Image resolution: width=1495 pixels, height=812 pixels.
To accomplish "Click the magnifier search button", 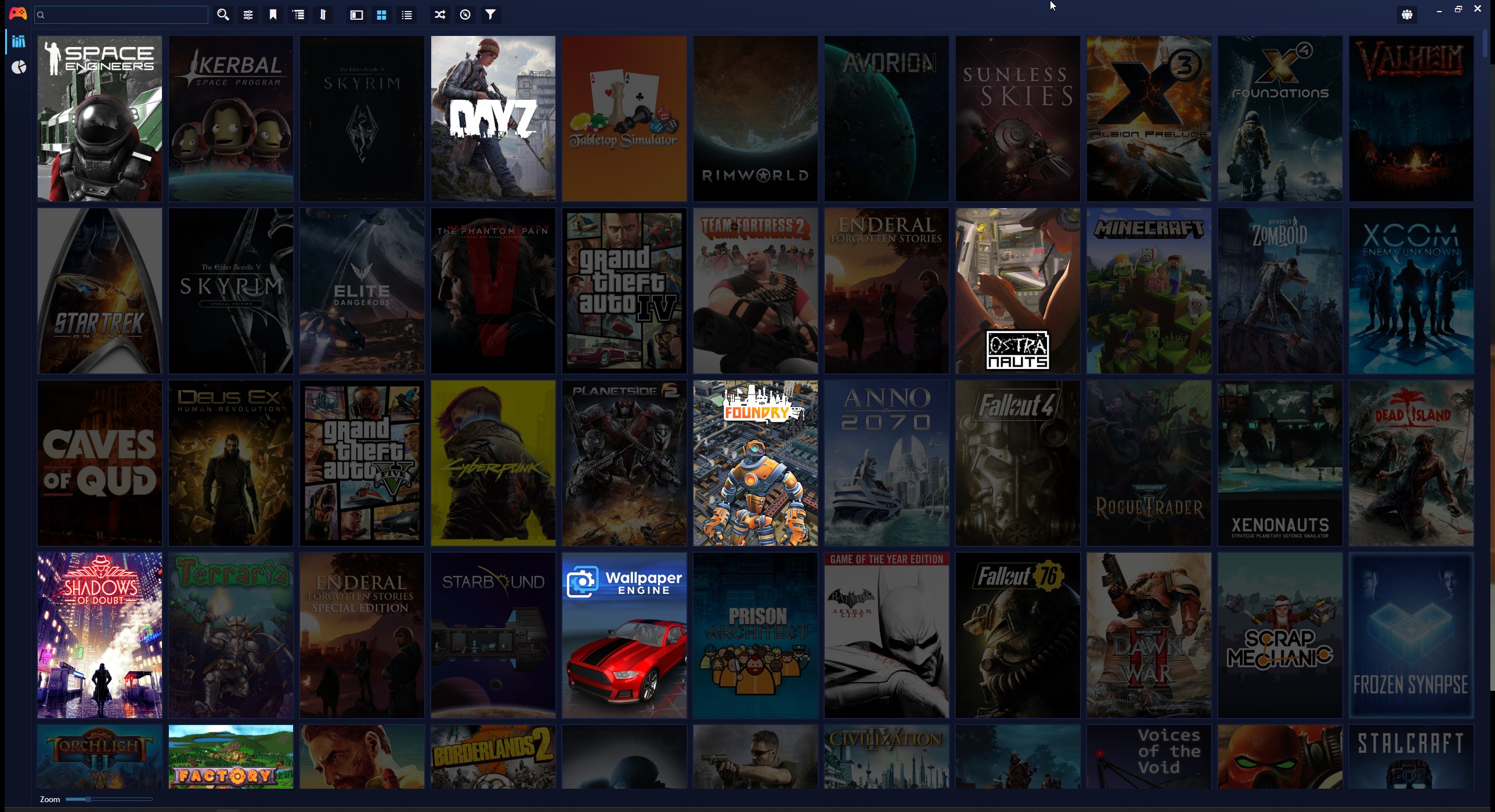I will [x=223, y=14].
